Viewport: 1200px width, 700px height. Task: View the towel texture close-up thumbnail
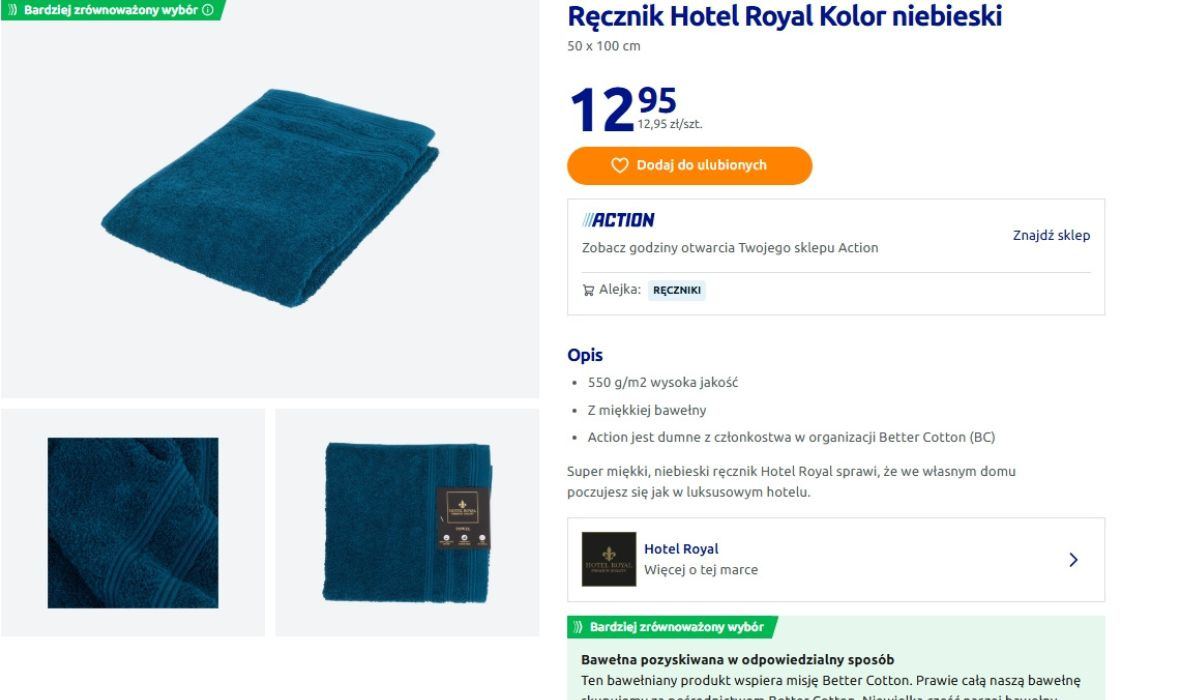(x=133, y=522)
